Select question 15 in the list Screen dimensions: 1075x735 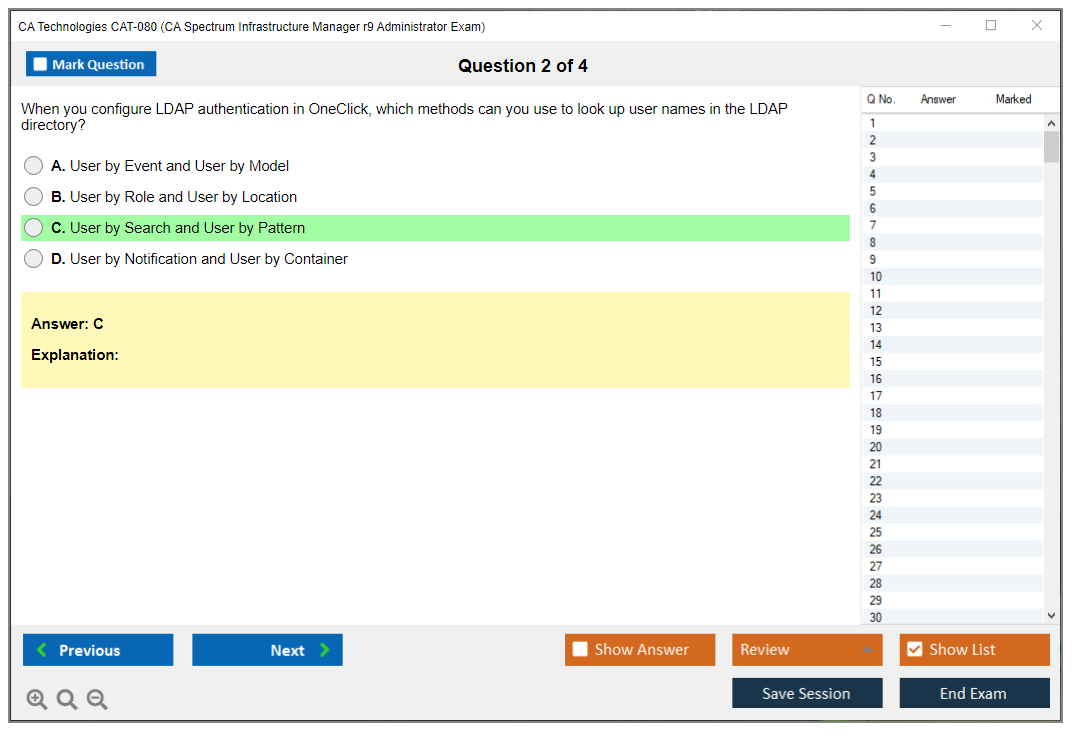click(x=876, y=362)
